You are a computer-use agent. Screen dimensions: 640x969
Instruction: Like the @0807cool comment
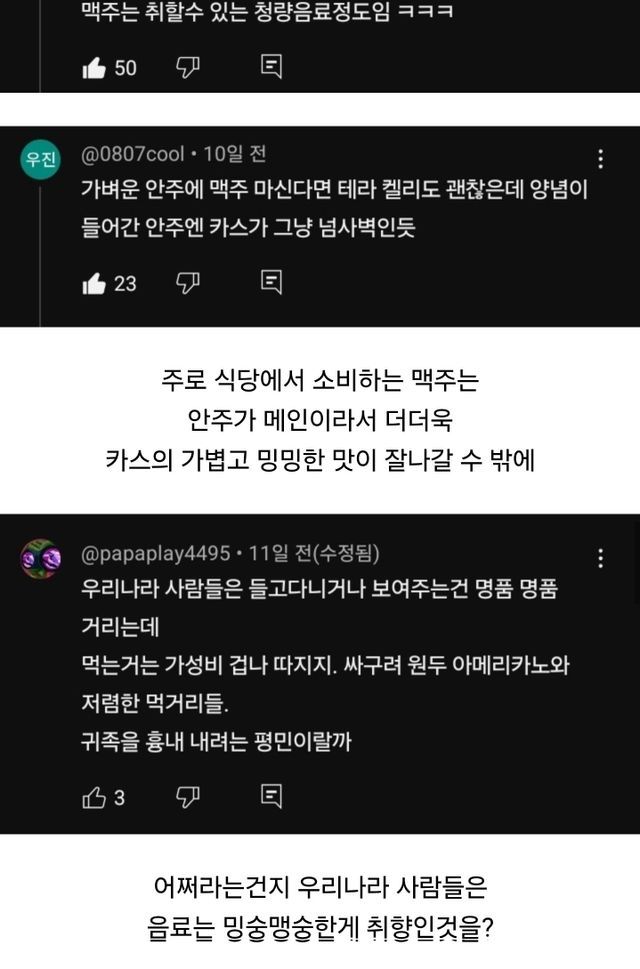coord(94,284)
